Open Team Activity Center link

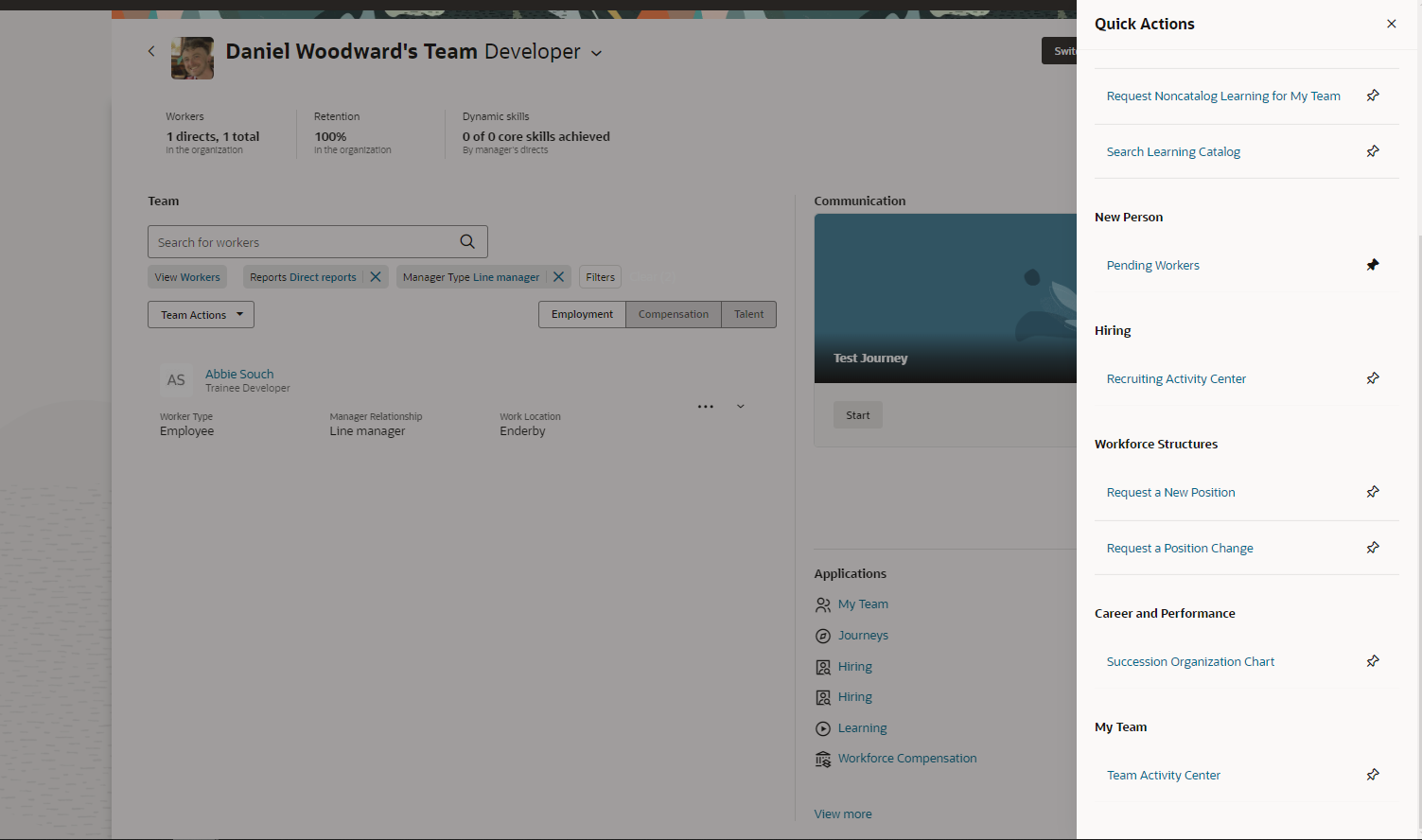(1164, 776)
